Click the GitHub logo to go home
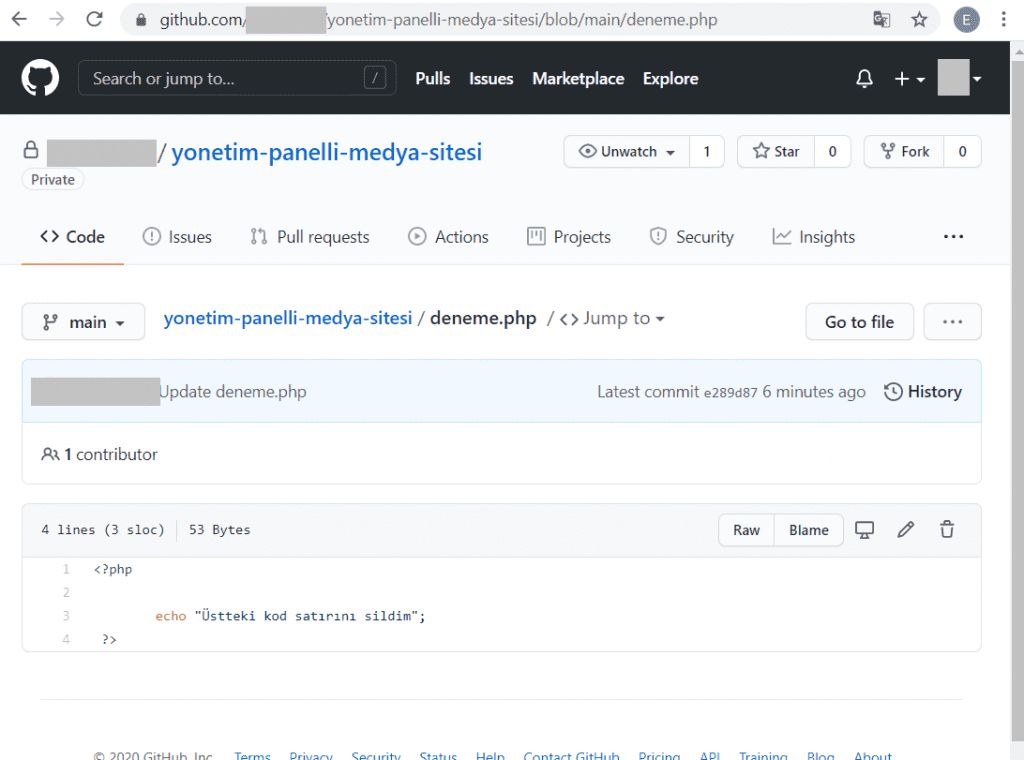Screen dimensions: 1024x760 coord(40,77)
